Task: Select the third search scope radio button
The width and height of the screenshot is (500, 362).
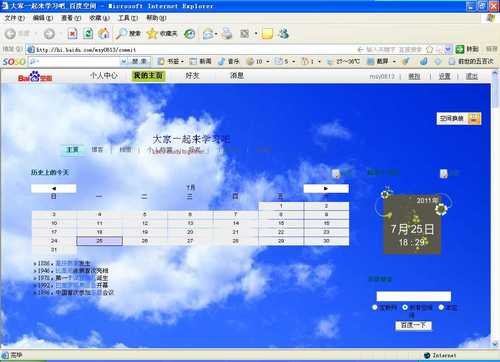Action: pos(441,307)
